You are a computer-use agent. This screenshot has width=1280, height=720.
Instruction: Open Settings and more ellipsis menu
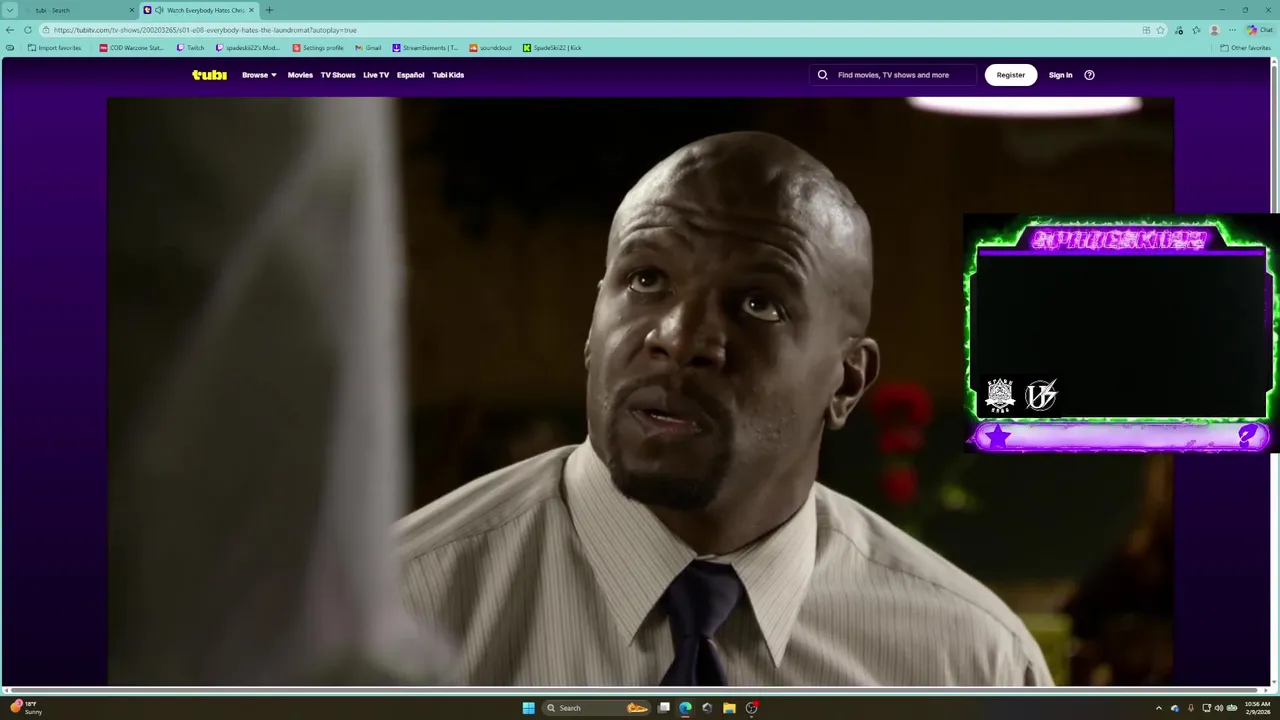coord(1232,30)
